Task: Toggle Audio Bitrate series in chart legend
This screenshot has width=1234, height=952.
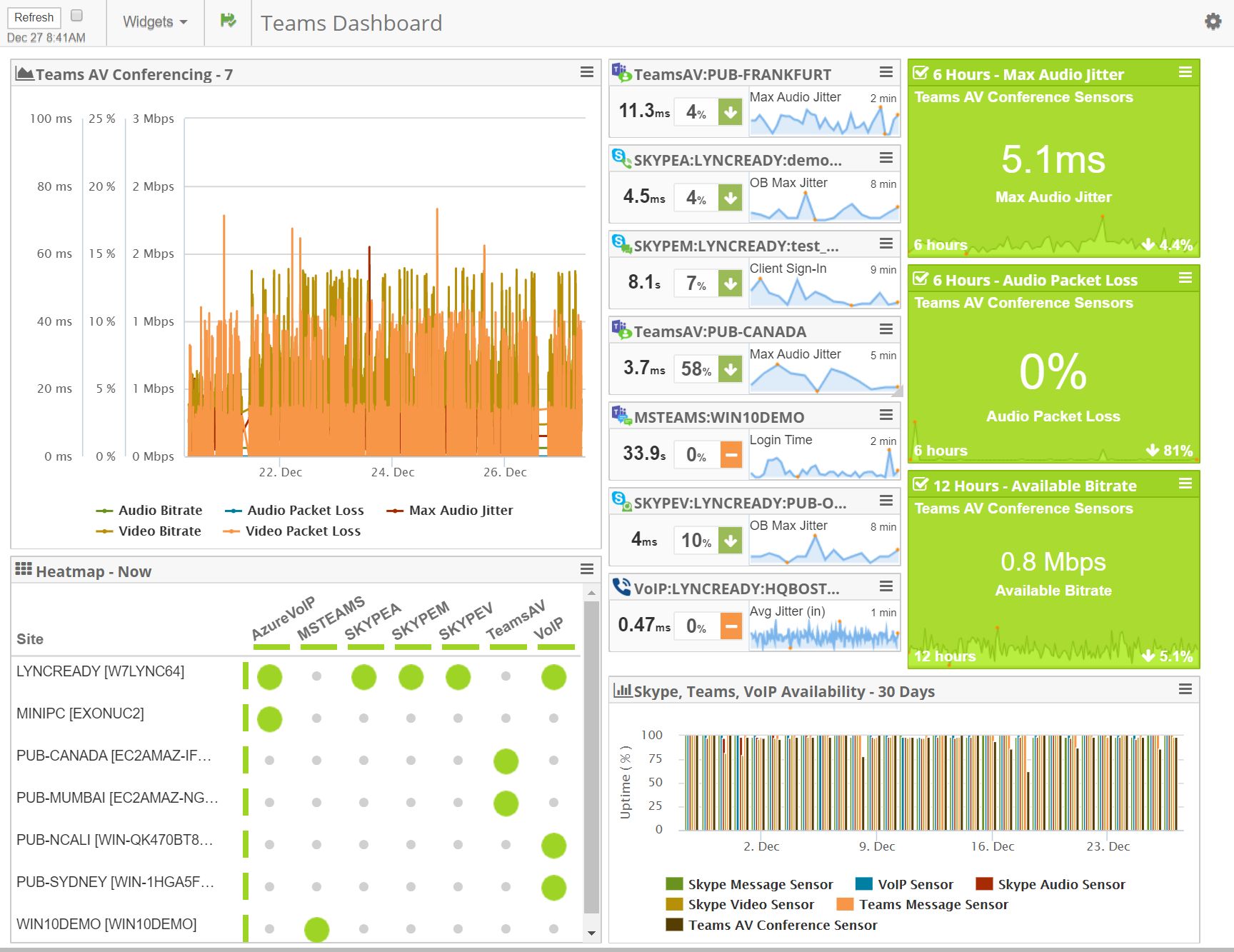Action: point(149,511)
